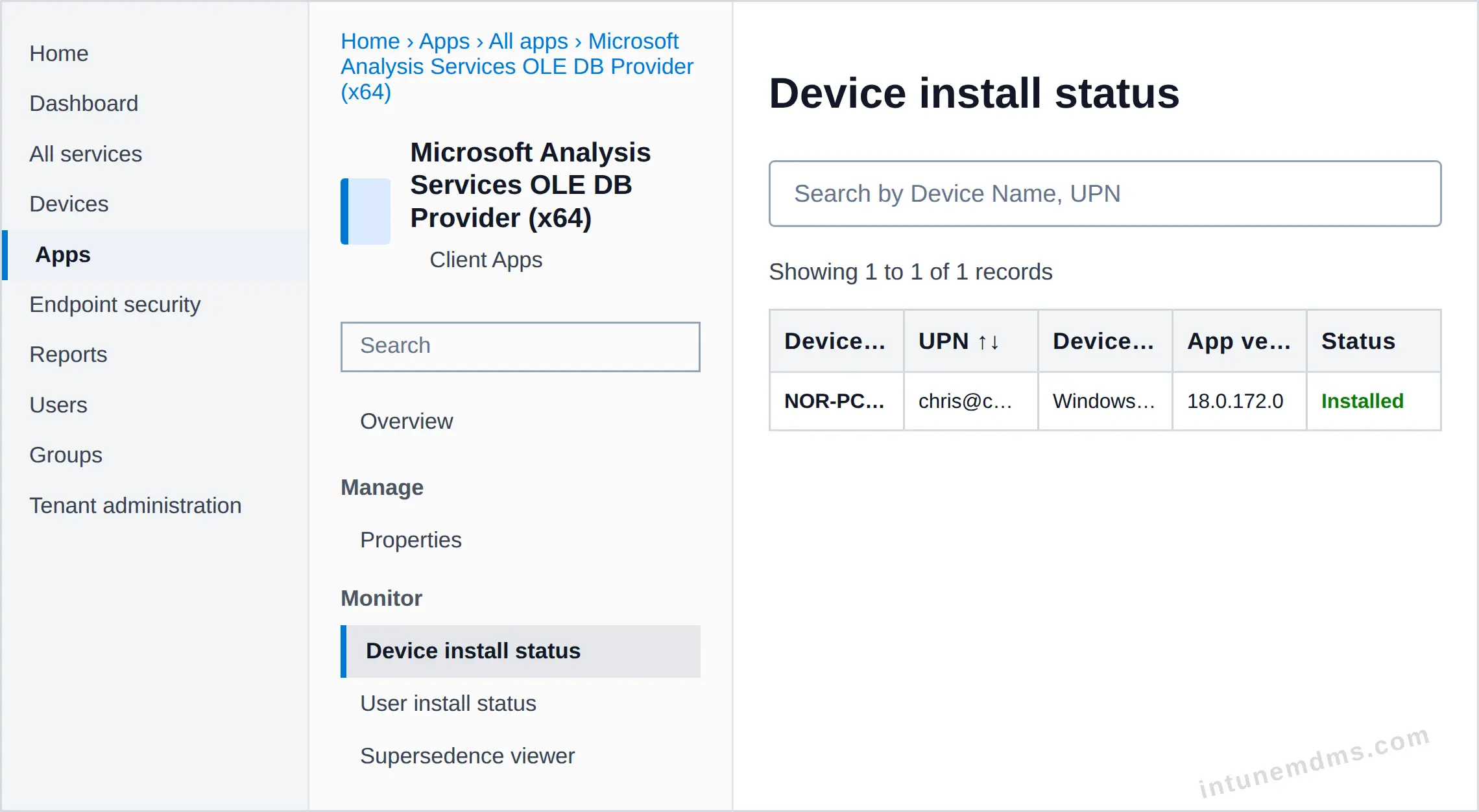Click the App version column header
This screenshot has width=1479, height=812.
[x=1240, y=341]
